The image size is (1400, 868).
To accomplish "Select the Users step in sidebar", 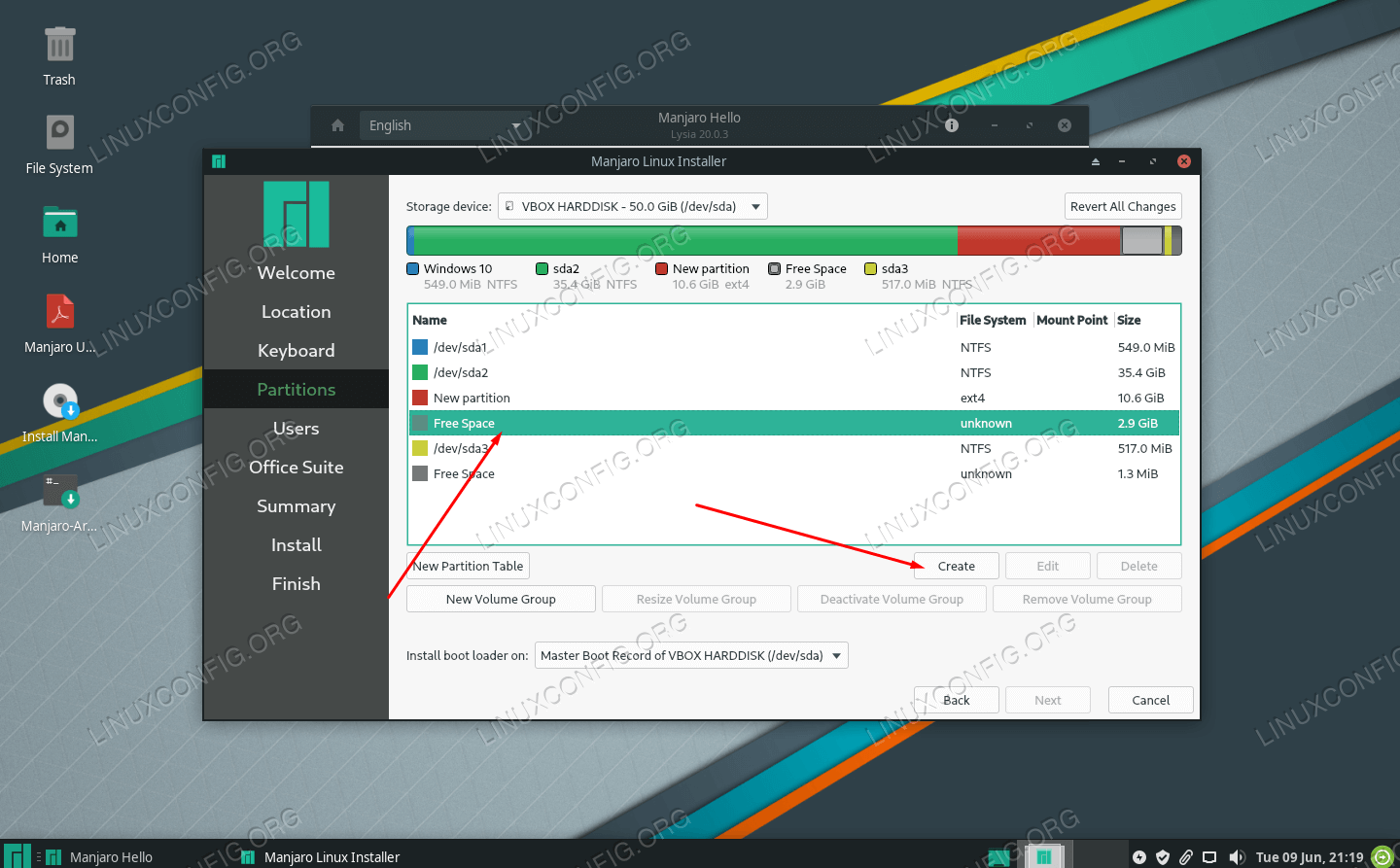I will pyautogui.click(x=297, y=429).
